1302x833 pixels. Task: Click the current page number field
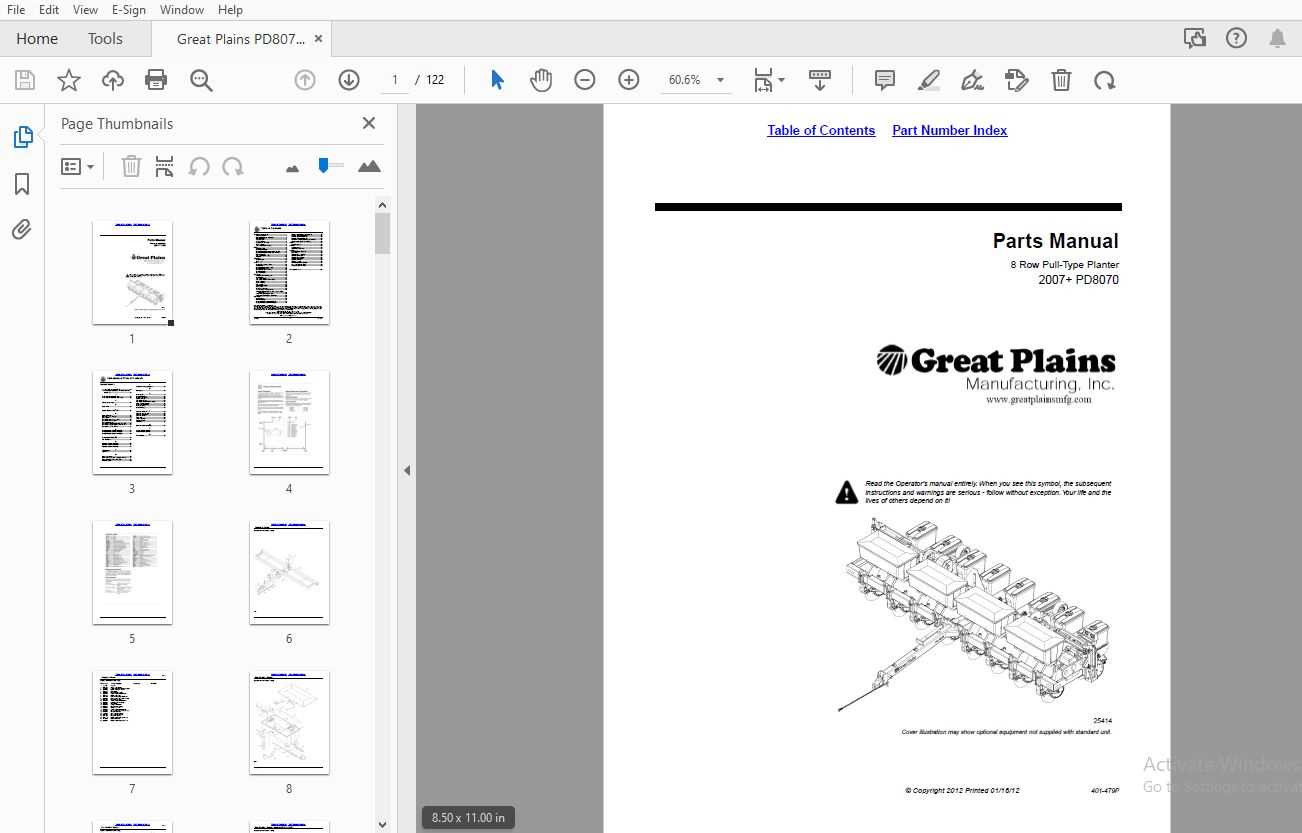click(x=394, y=80)
